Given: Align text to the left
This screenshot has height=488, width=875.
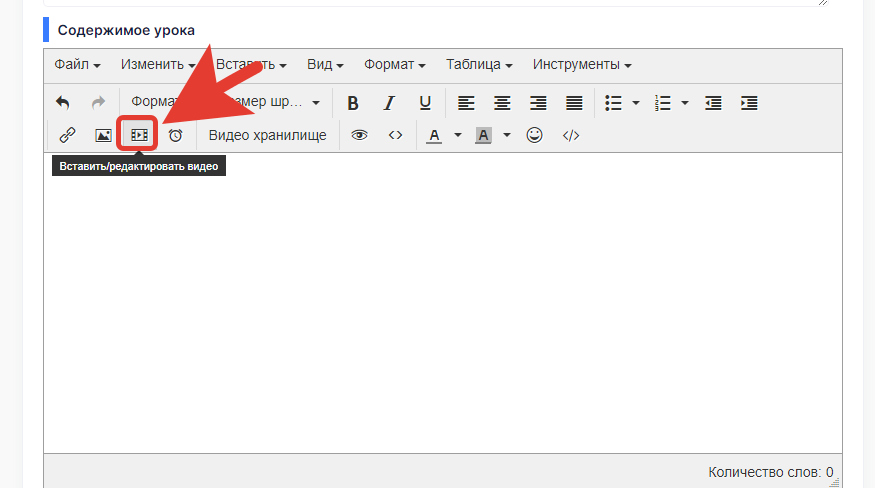Looking at the screenshot, I should (x=466, y=103).
